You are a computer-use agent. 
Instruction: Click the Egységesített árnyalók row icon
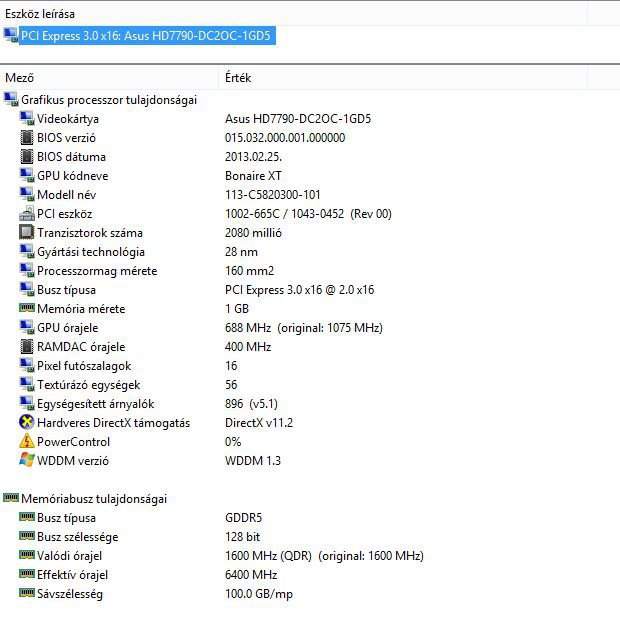pyautogui.click(x=27, y=404)
